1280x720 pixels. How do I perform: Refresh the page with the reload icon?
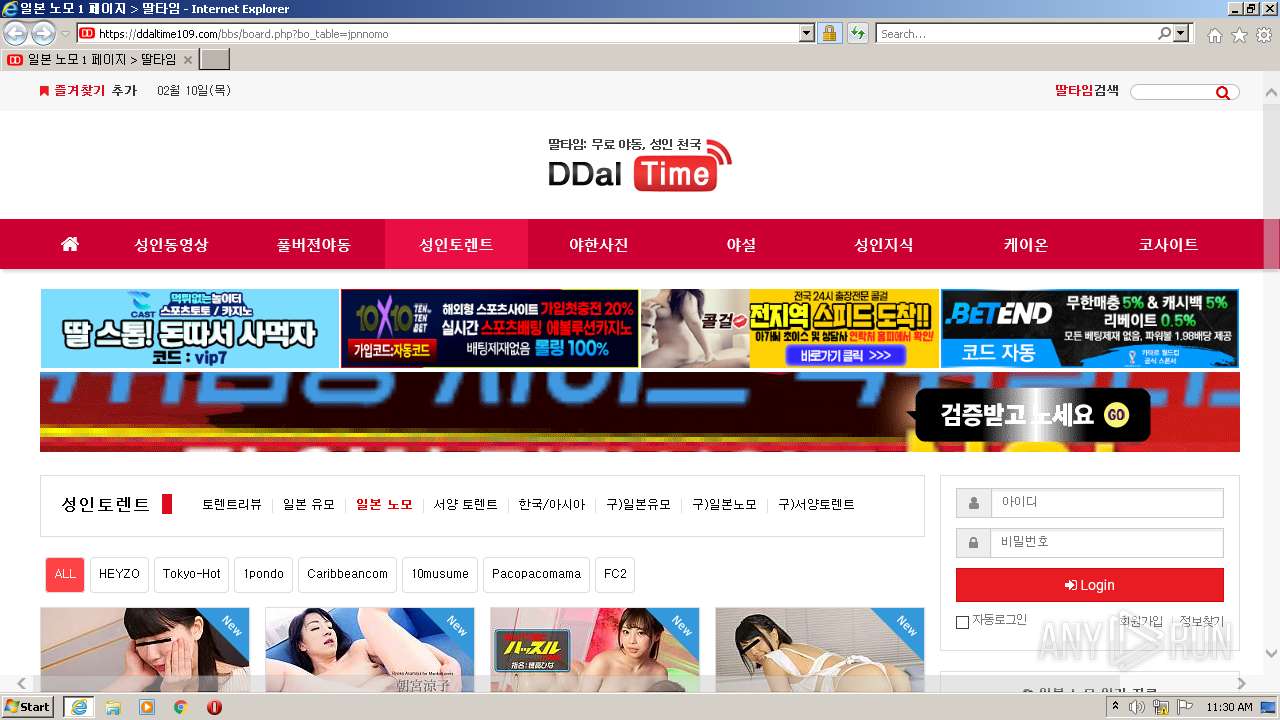click(x=857, y=33)
